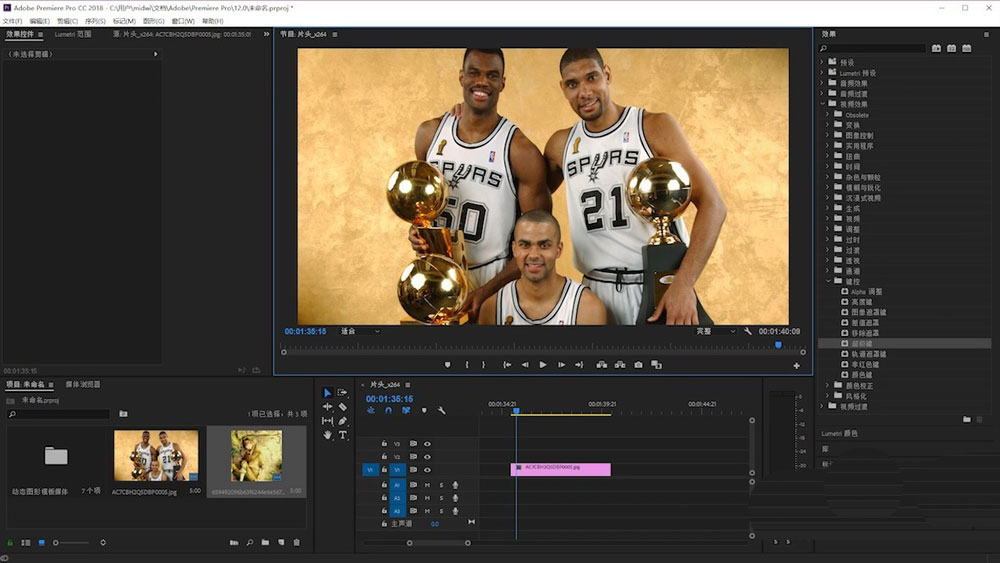Screen dimensions: 1000x563
Task: Select the Hand tool
Action: coord(327,435)
